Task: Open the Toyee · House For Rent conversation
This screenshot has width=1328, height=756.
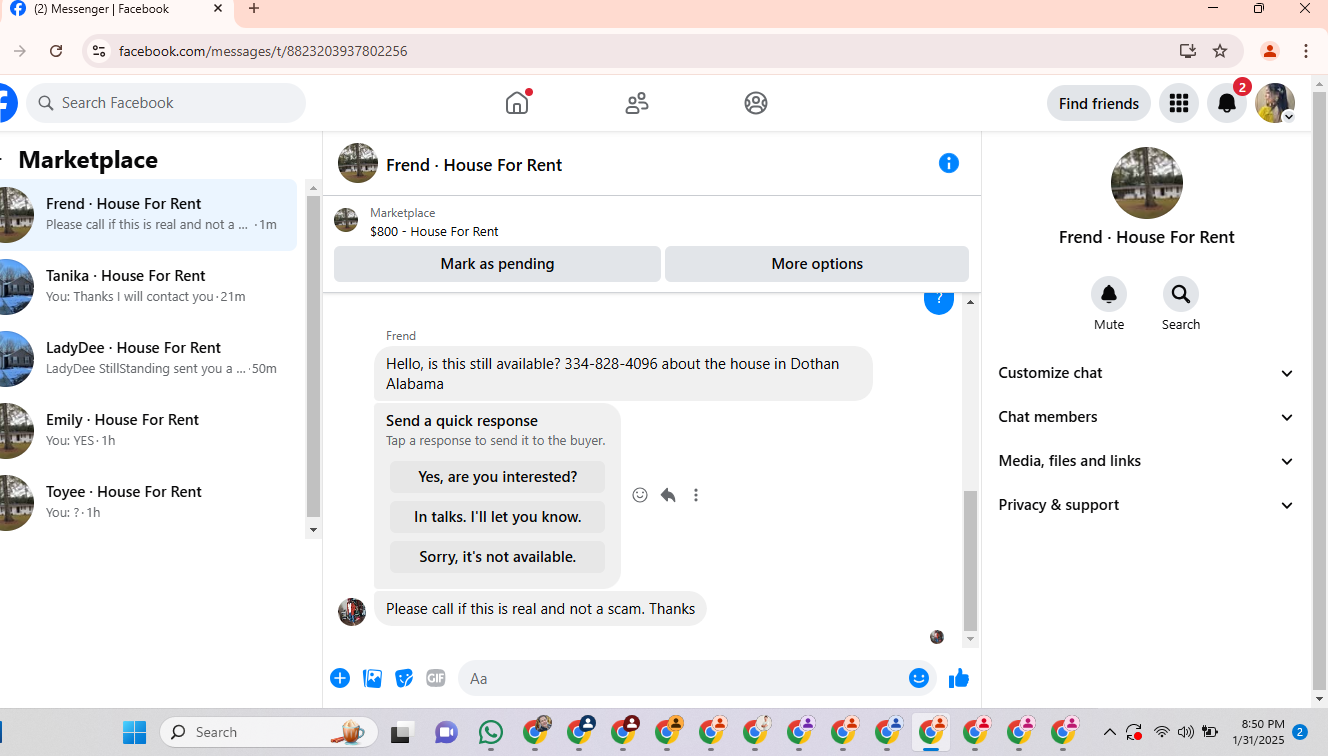Action: (x=149, y=502)
